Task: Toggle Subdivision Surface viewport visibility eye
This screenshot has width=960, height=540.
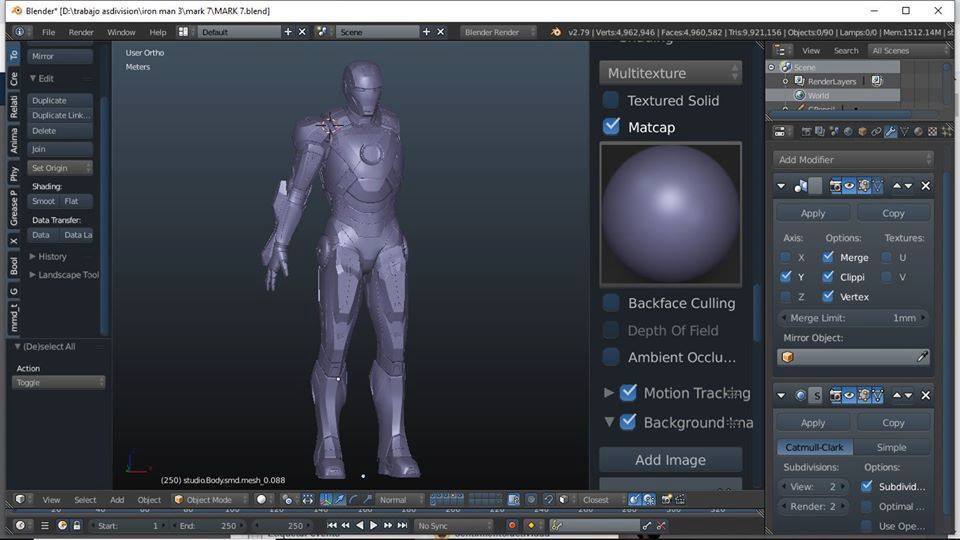Action: point(849,396)
